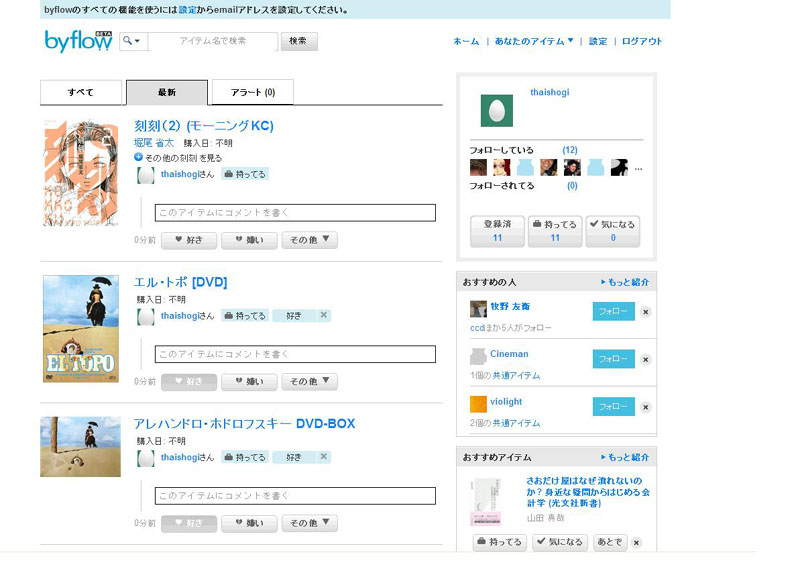Click the 持ってる stat button in profile
Viewport: 800px width, 573px height.
pos(554,231)
